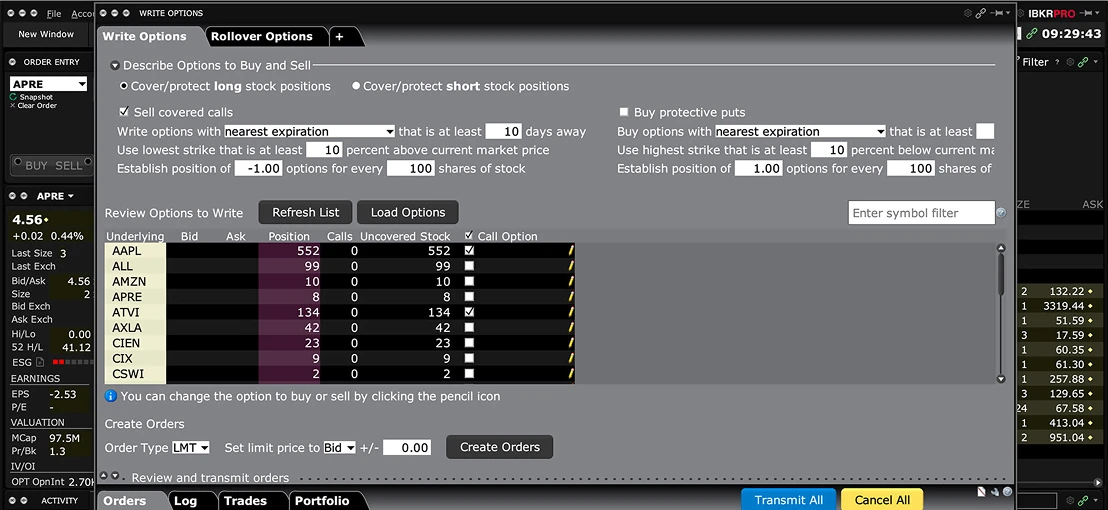Click the pin icon right of IBKRPRO
The height and width of the screenshot is (510, 1108).
pyautogui.click(x=1086, y=13)
